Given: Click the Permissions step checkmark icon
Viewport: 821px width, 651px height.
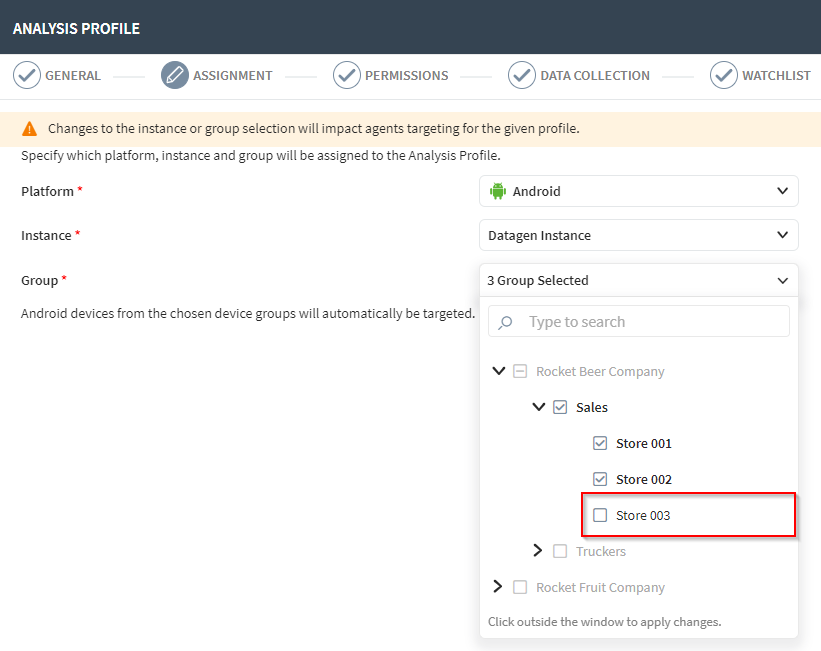Looking at the screenshot, I should click(x=347, y=75).
